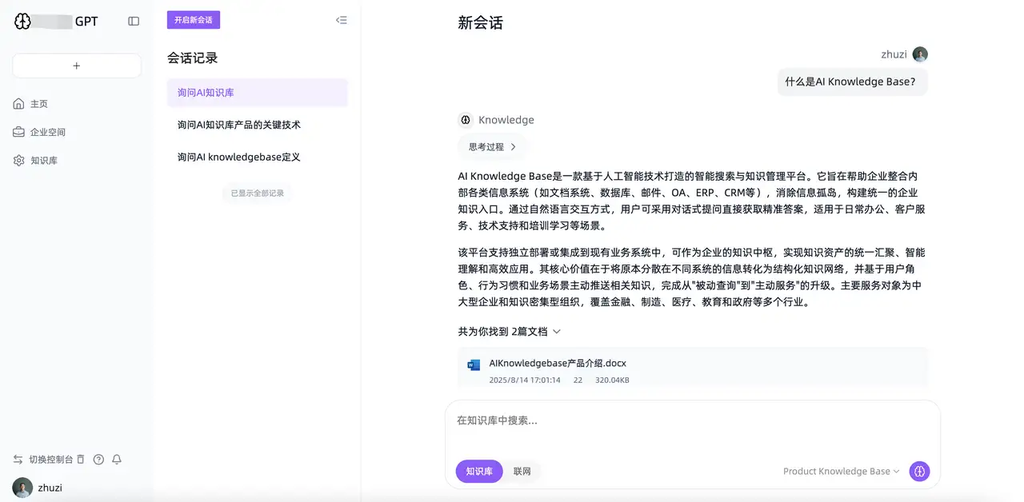Click the 新会话 title
1024x502 pixels.
[x=481, y=23]
